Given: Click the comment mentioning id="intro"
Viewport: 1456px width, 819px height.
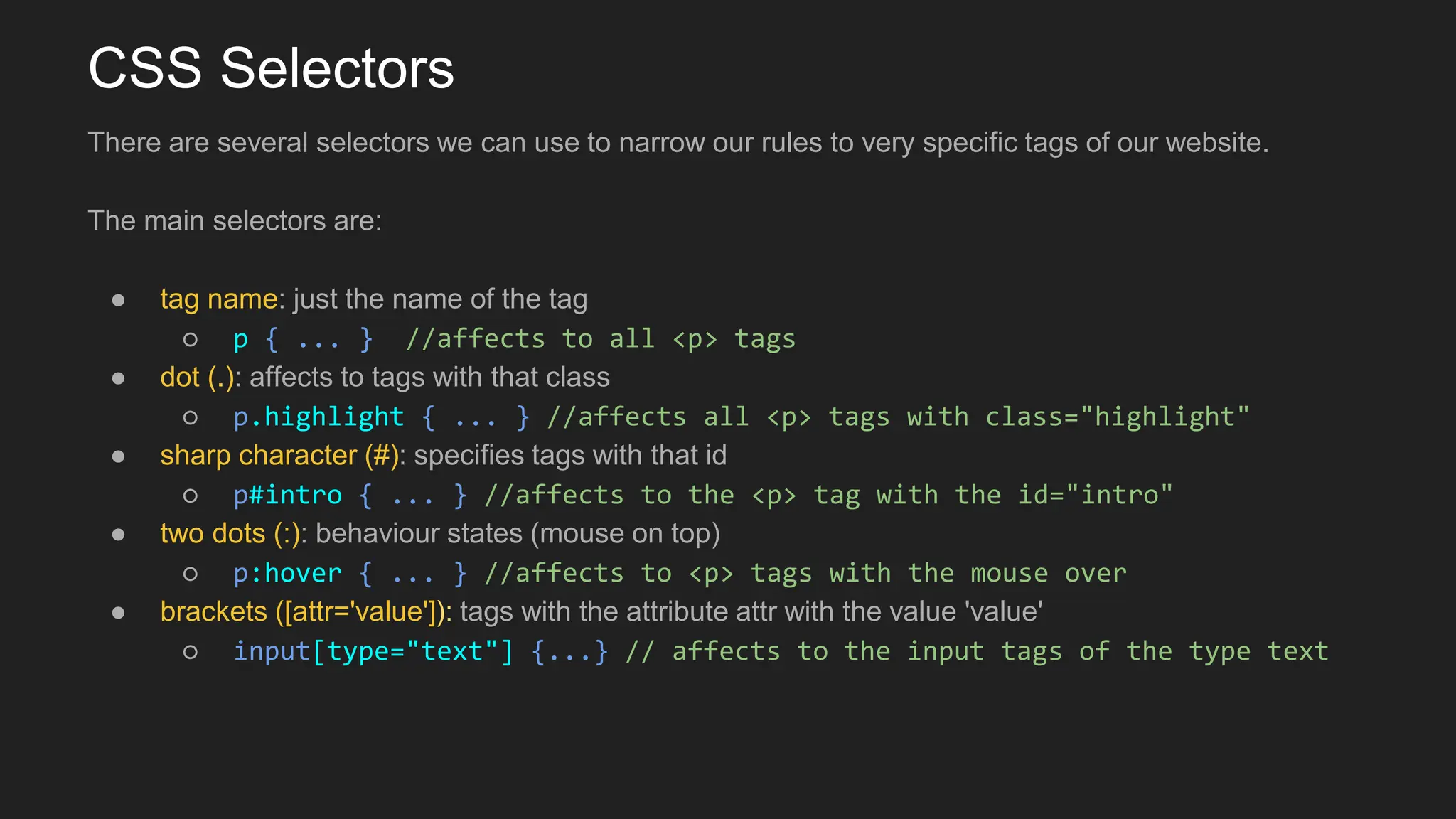Looking at the screenshot, I should (828, 496).
